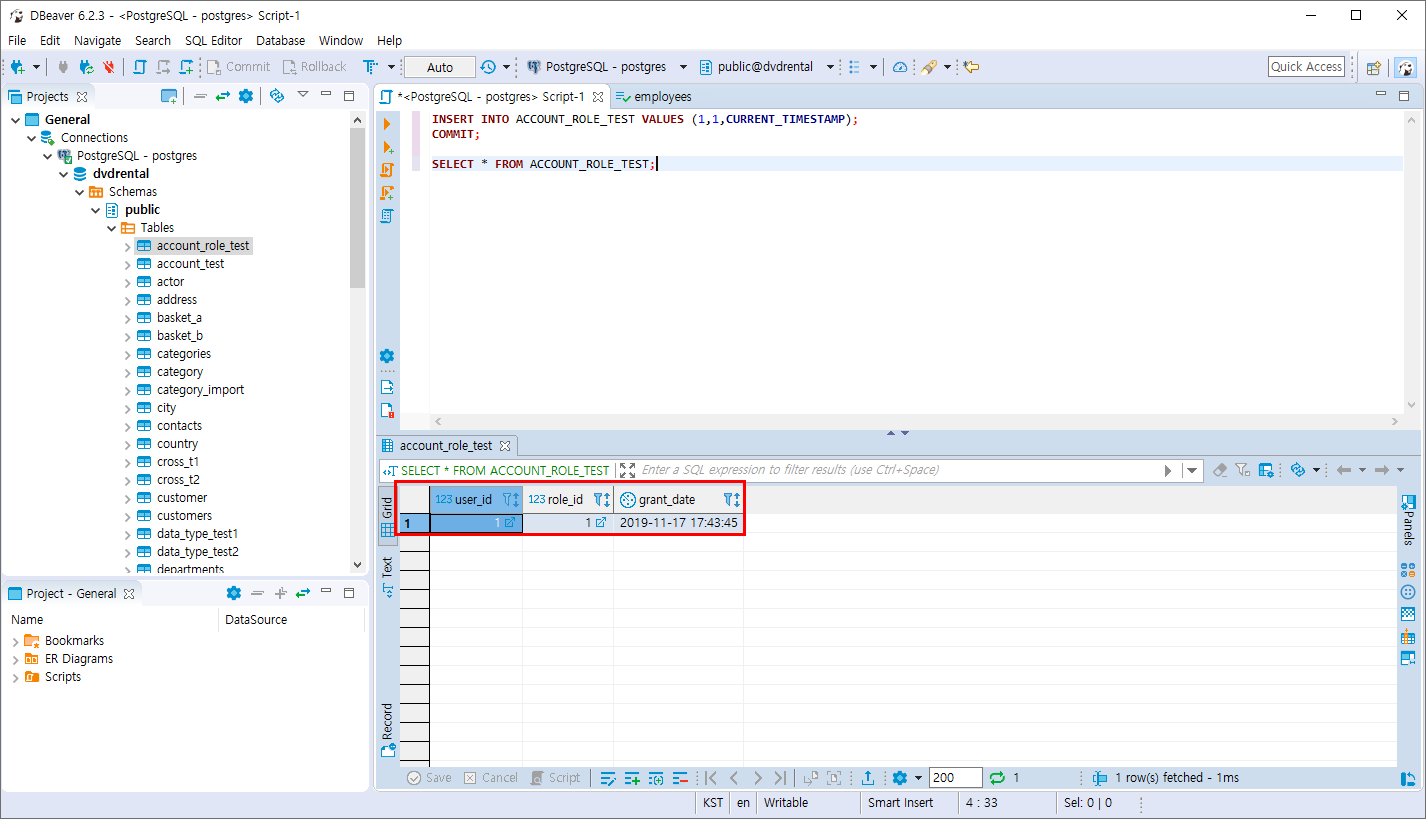Click Collapse all icon in Projects panel
This screenshot has height=819, width=1426.
click(200, 96)
